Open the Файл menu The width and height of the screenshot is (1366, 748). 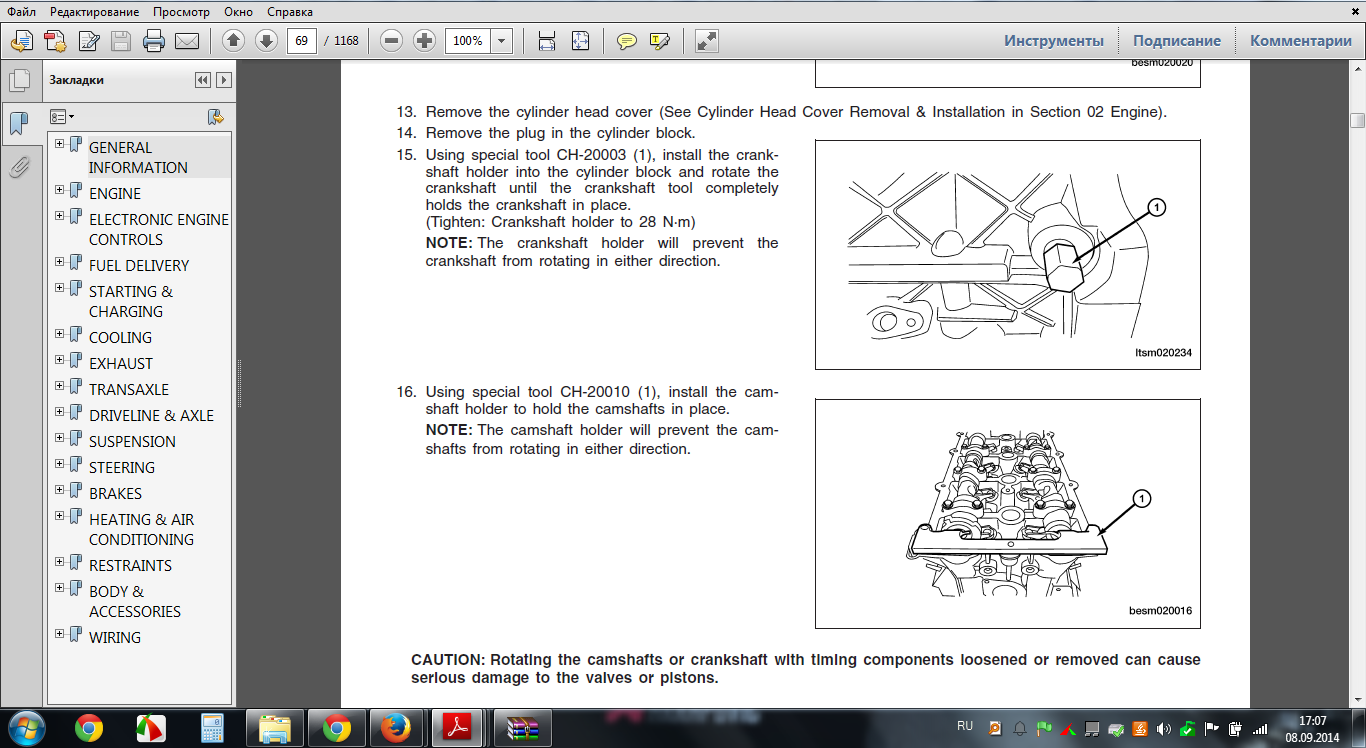pos(22,12)
